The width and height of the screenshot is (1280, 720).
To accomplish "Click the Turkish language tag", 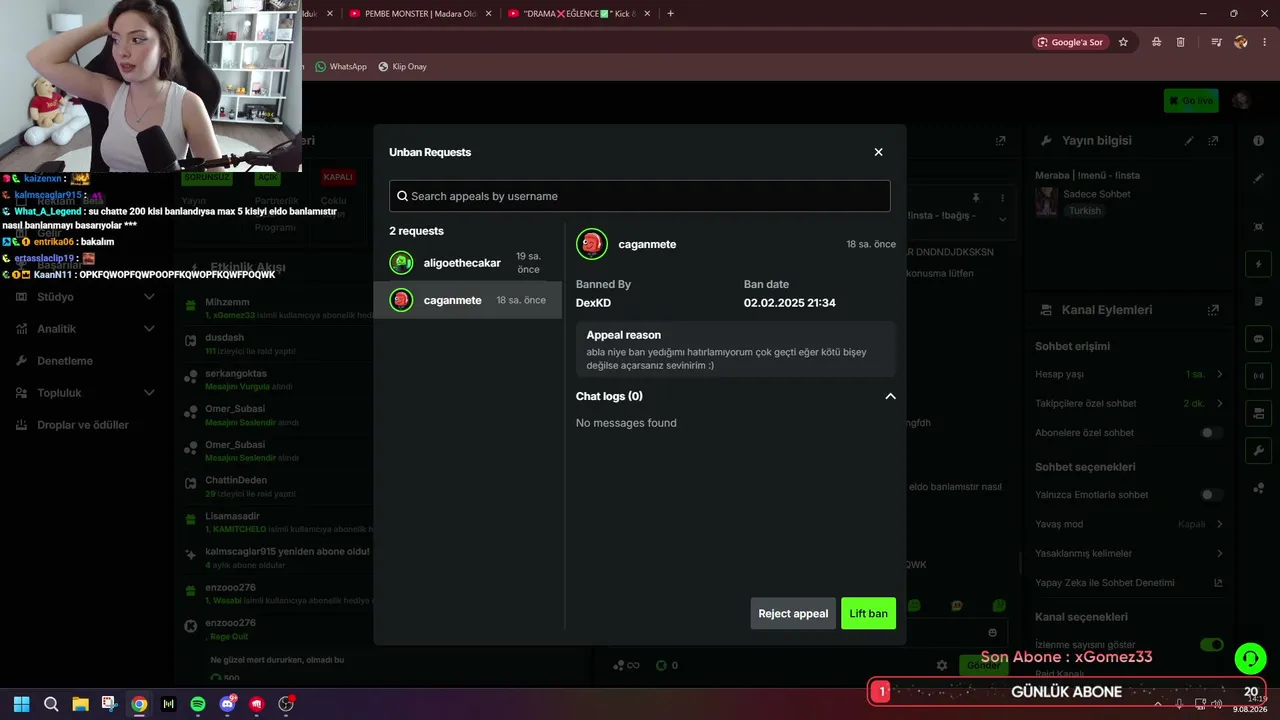I will [1084, 211].
